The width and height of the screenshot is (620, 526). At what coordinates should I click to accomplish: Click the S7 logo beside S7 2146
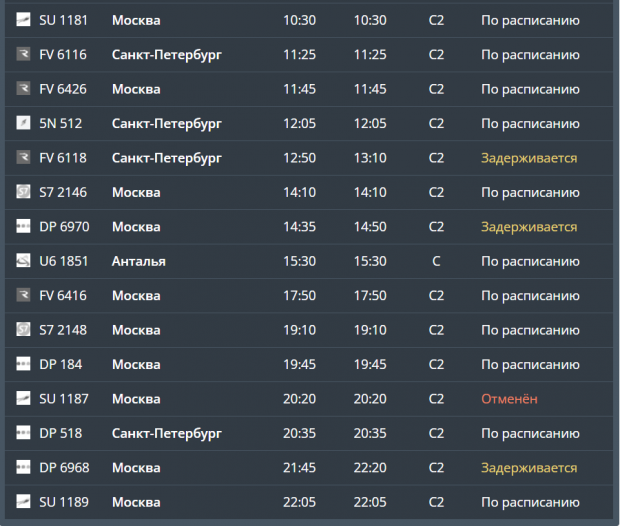coord(23,191)
